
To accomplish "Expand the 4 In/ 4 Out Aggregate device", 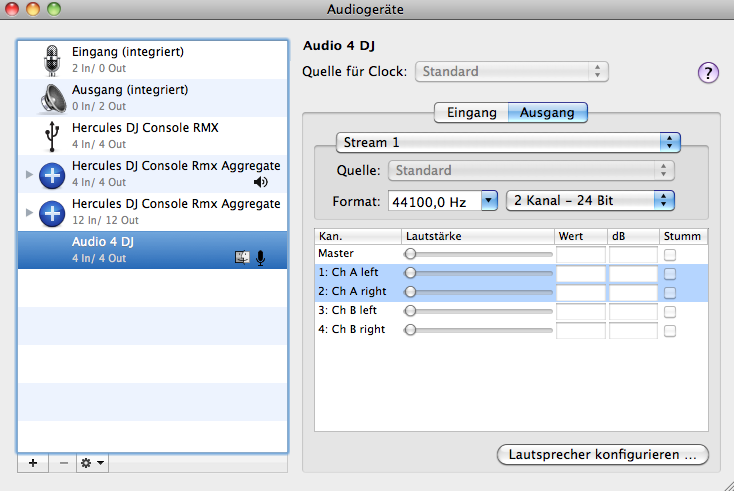I will [29, 174].
